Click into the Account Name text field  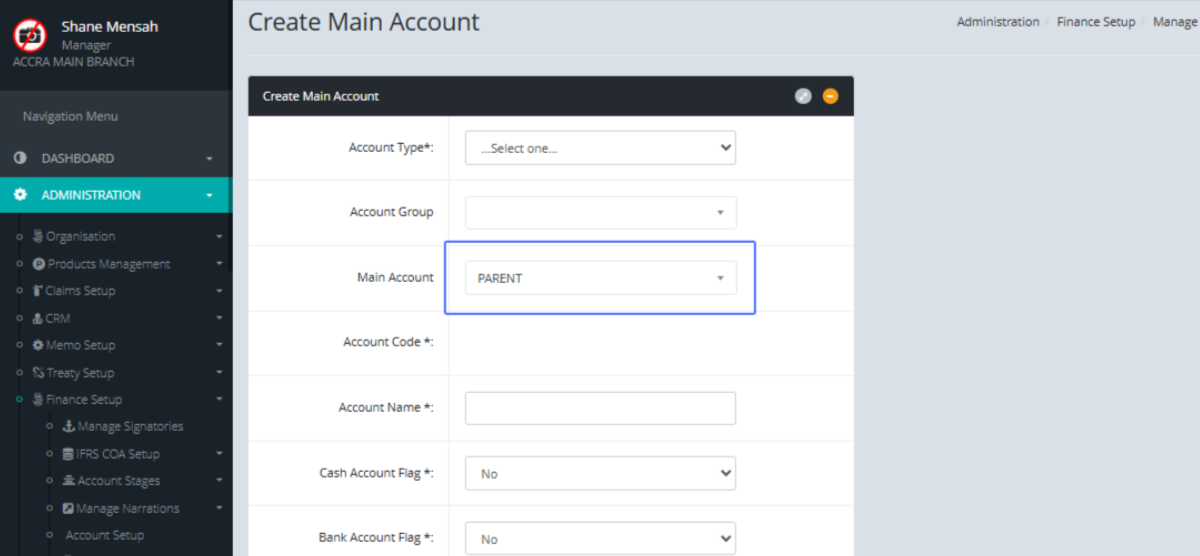(x=600, y=408)
